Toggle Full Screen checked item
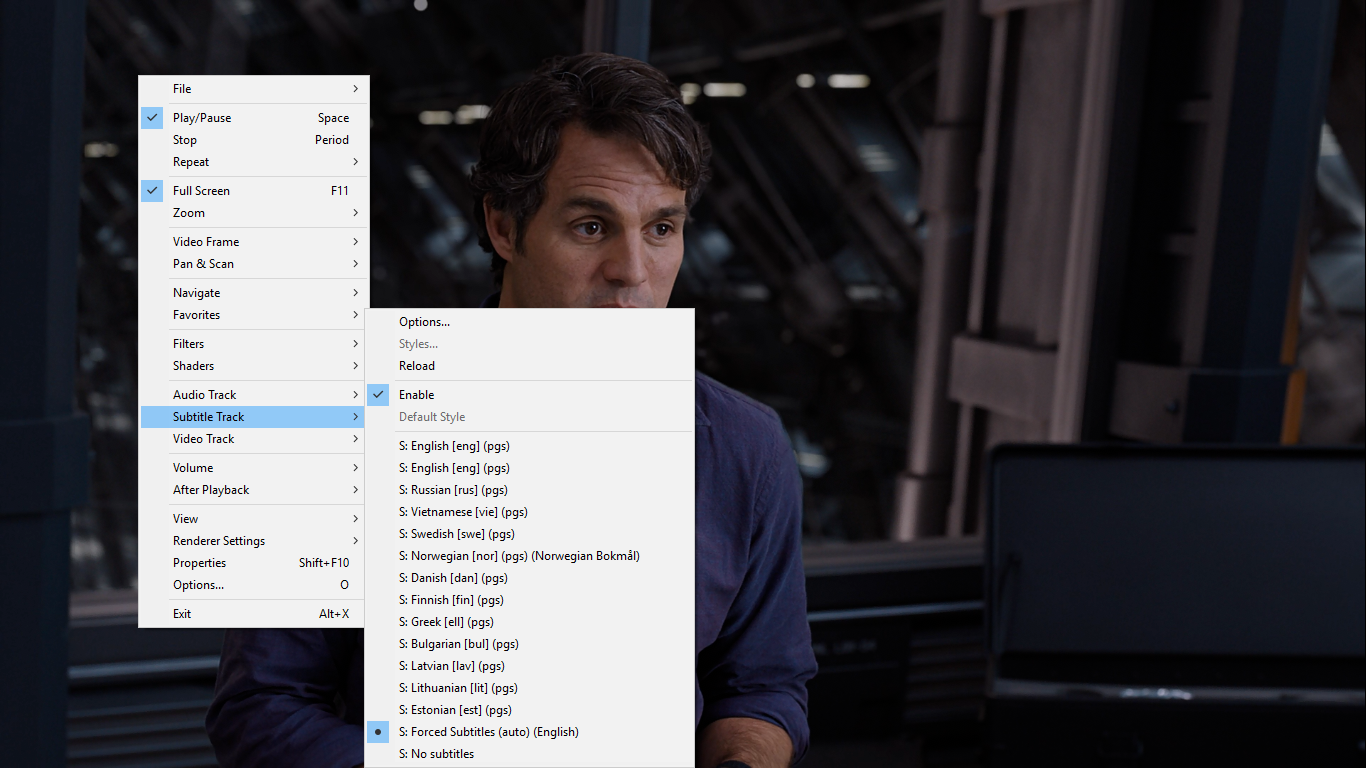This screenshot has width=1366, height=768. coord(253,191)
